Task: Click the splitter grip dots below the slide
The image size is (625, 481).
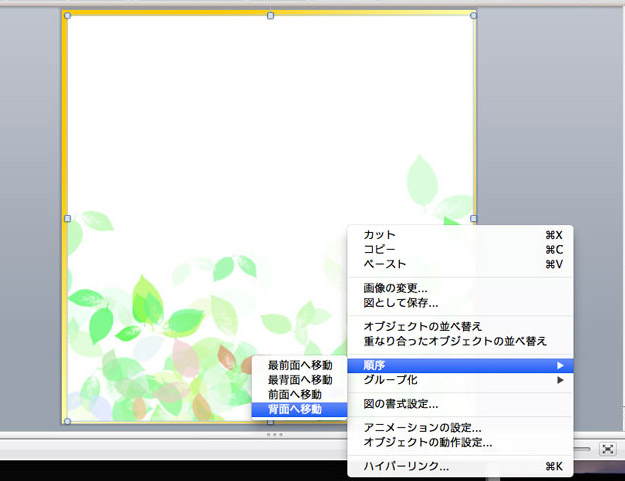Action: coord(274,435)
